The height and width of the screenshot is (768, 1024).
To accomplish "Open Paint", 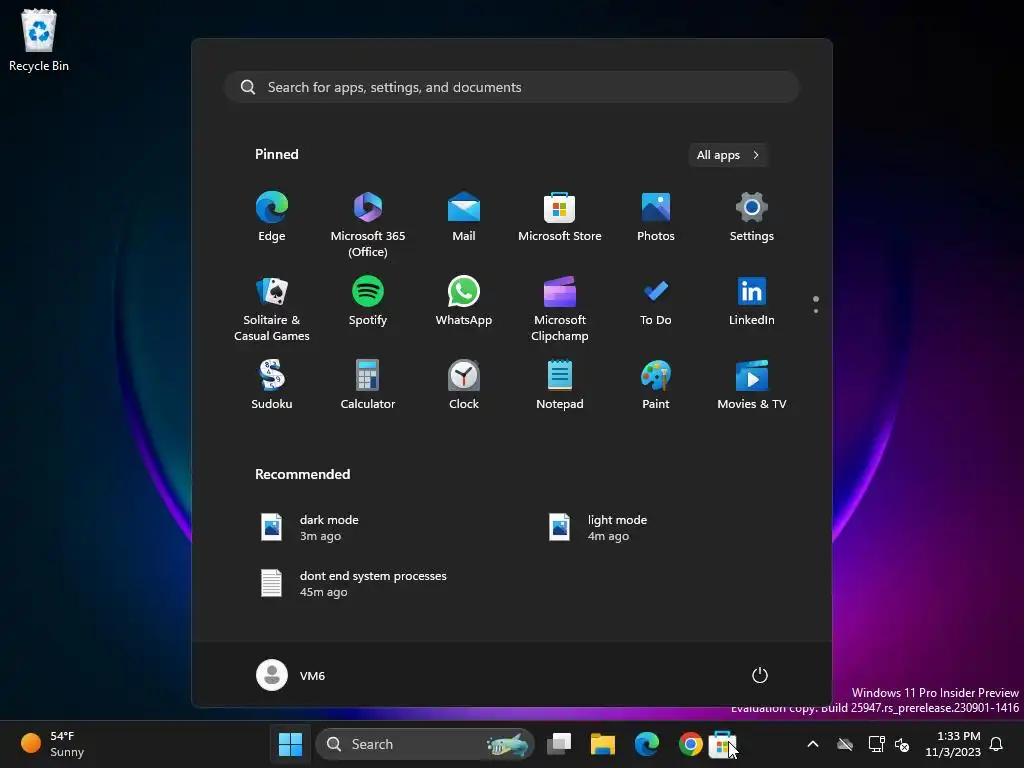I will coord(656,385).
